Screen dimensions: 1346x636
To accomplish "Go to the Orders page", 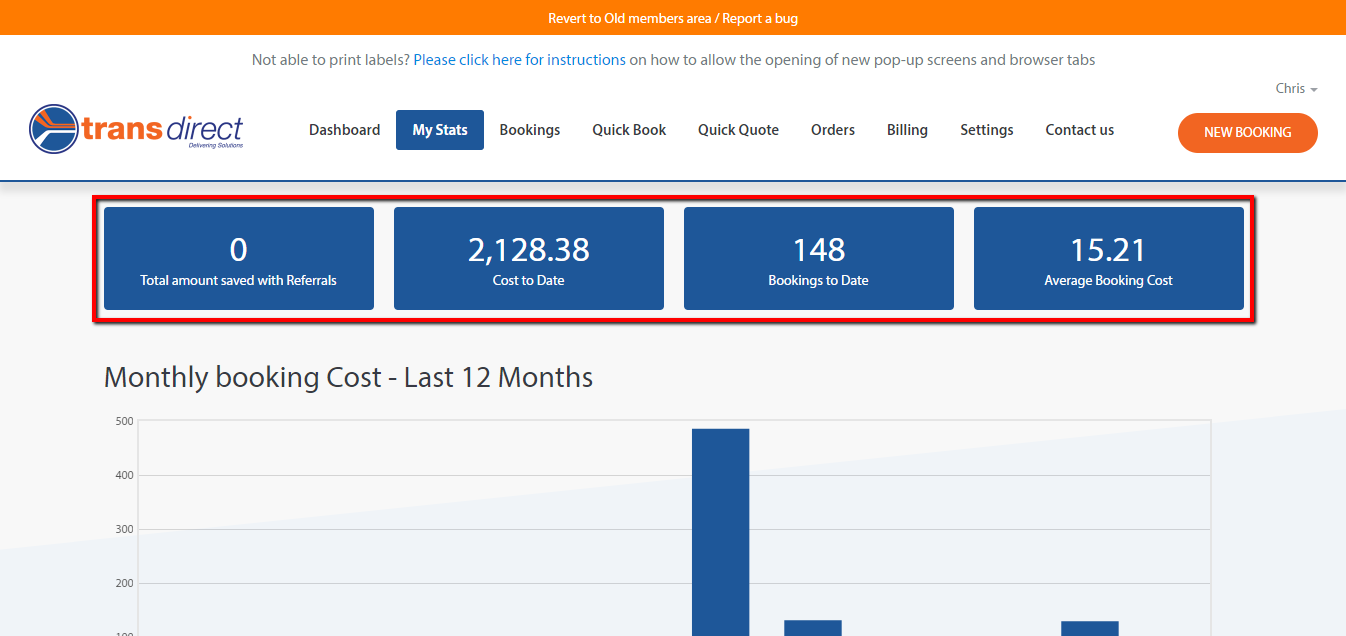I will 833,130.
